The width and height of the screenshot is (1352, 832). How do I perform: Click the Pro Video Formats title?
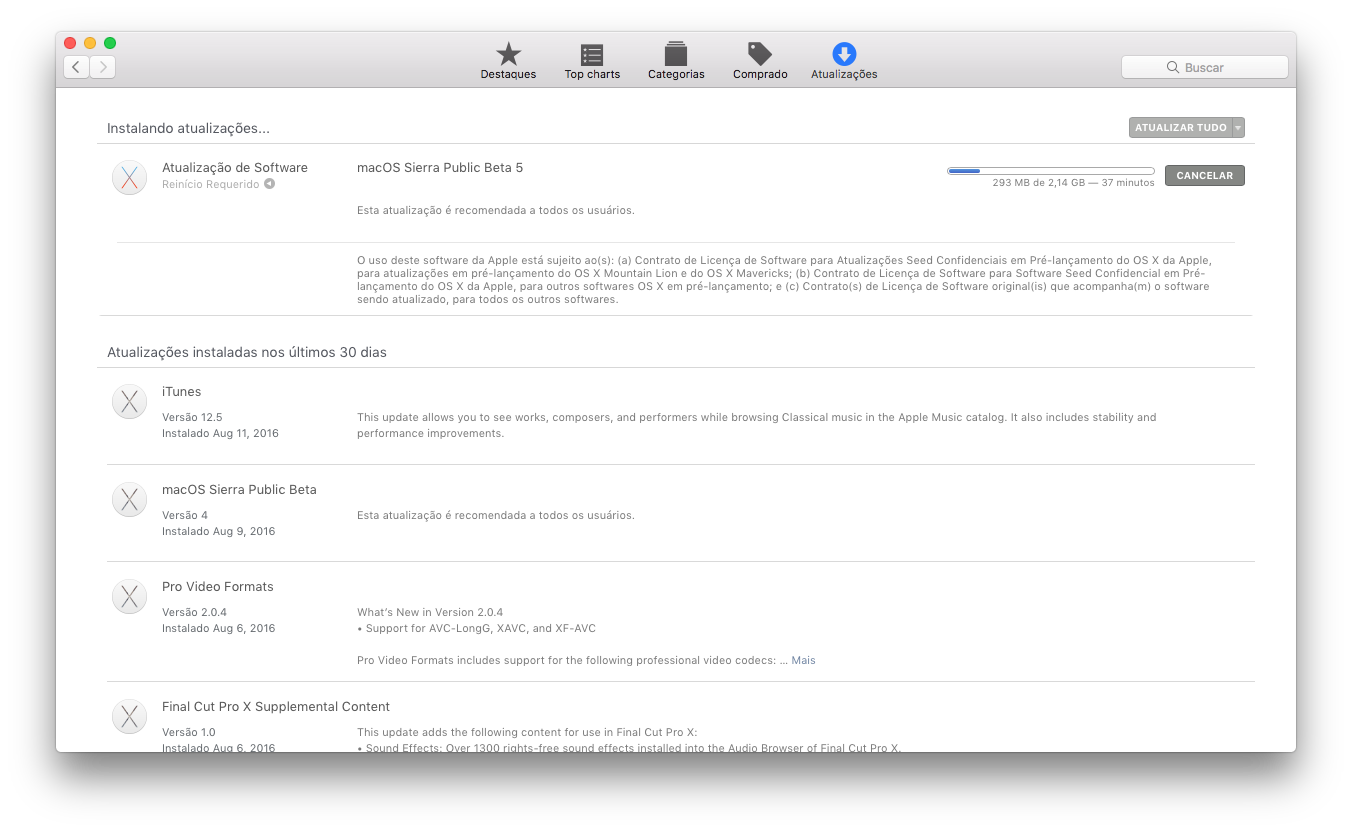[x=218, y=586]
